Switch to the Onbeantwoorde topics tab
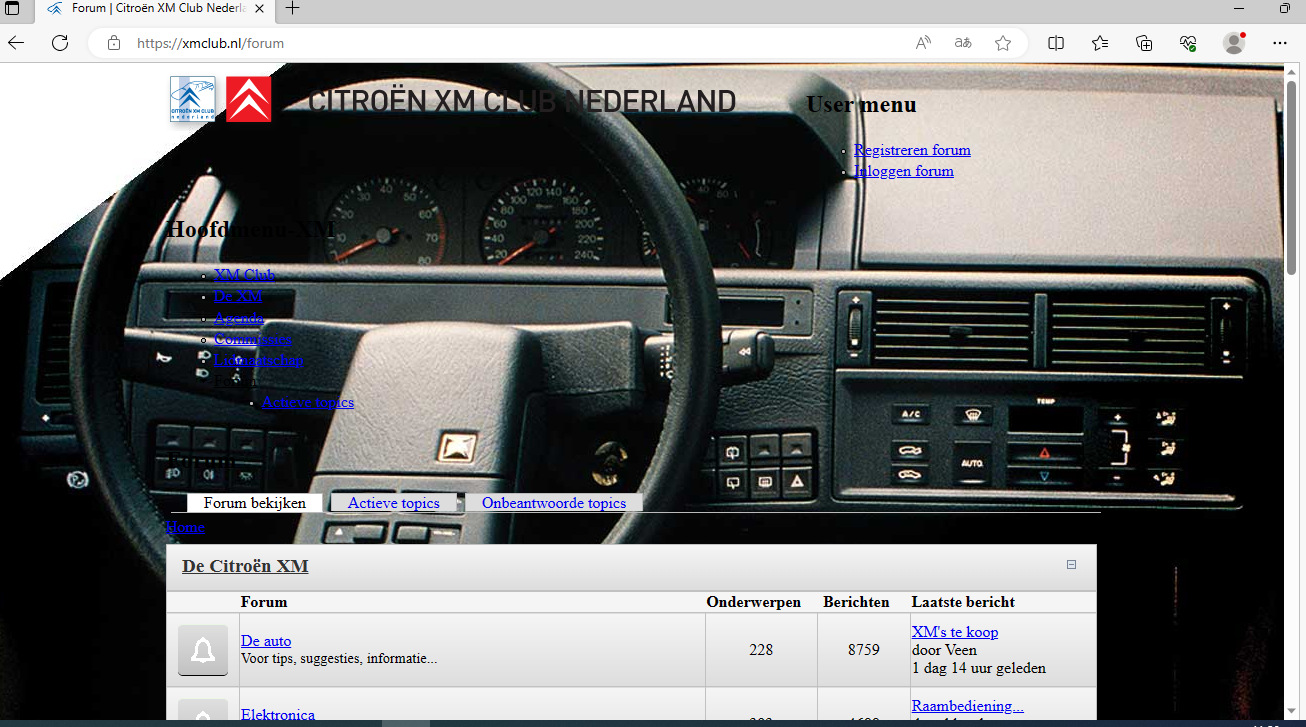1306x727 pixels. point(554,503)
